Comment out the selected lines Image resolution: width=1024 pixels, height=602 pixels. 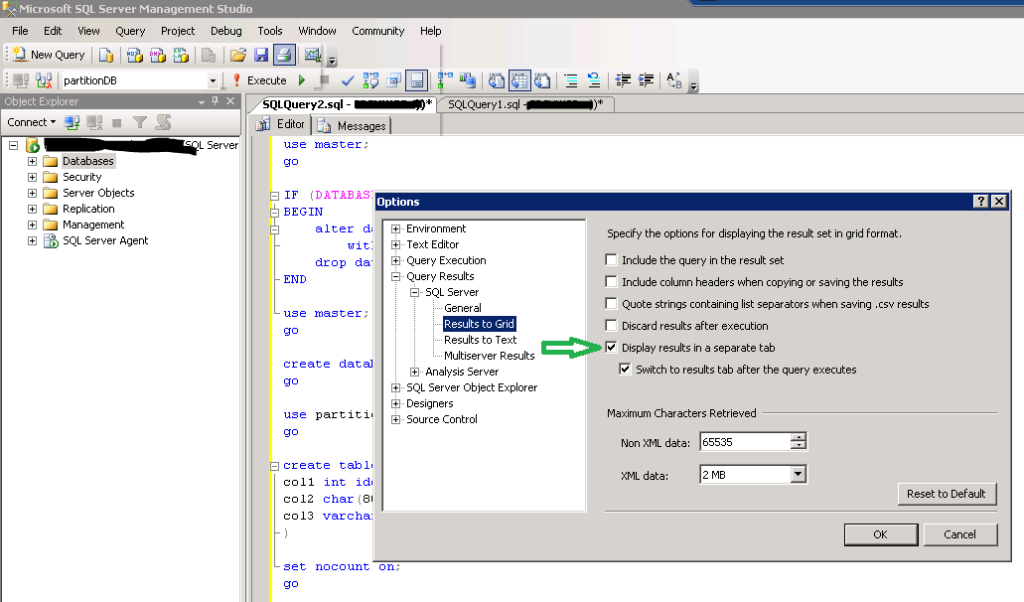(571, 80)
